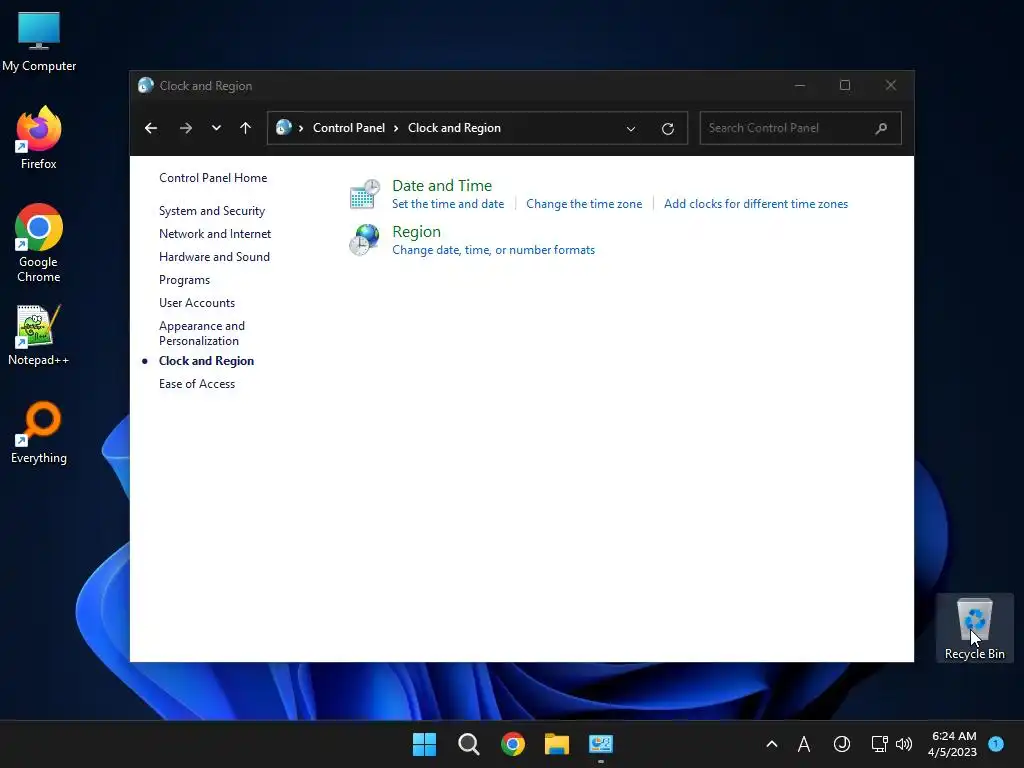Image resolution: width=1024 pixels, height=768 pixels.
Task: Go forward with the right arrow button
Action: 185,128
